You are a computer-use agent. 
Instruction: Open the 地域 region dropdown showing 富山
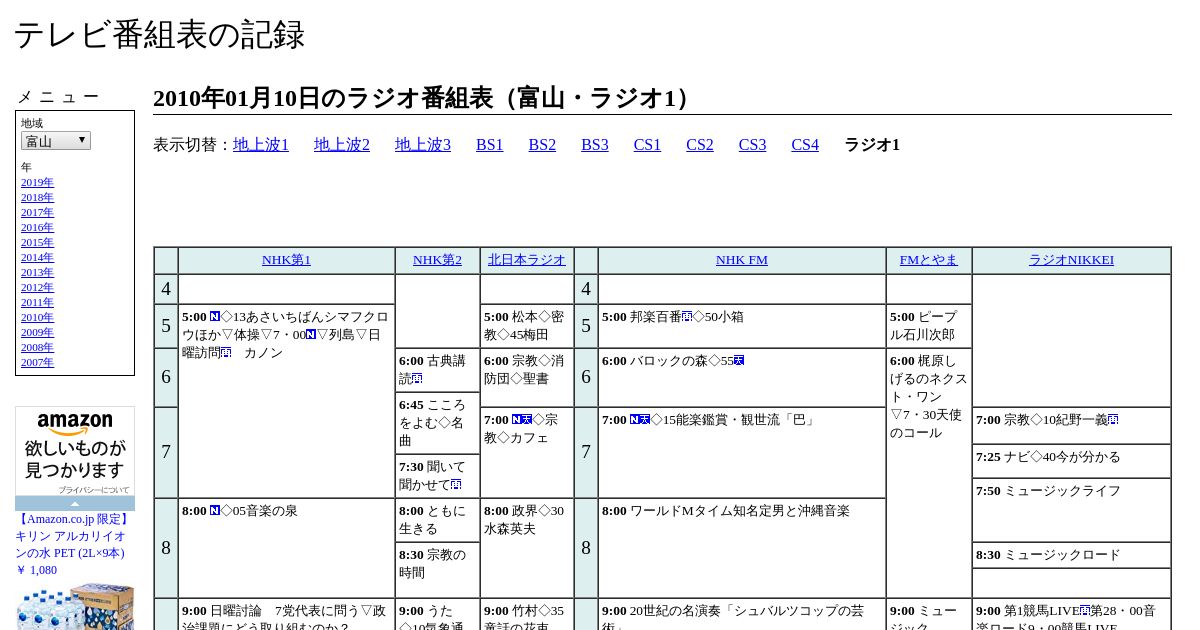click(x=56, y=141)
